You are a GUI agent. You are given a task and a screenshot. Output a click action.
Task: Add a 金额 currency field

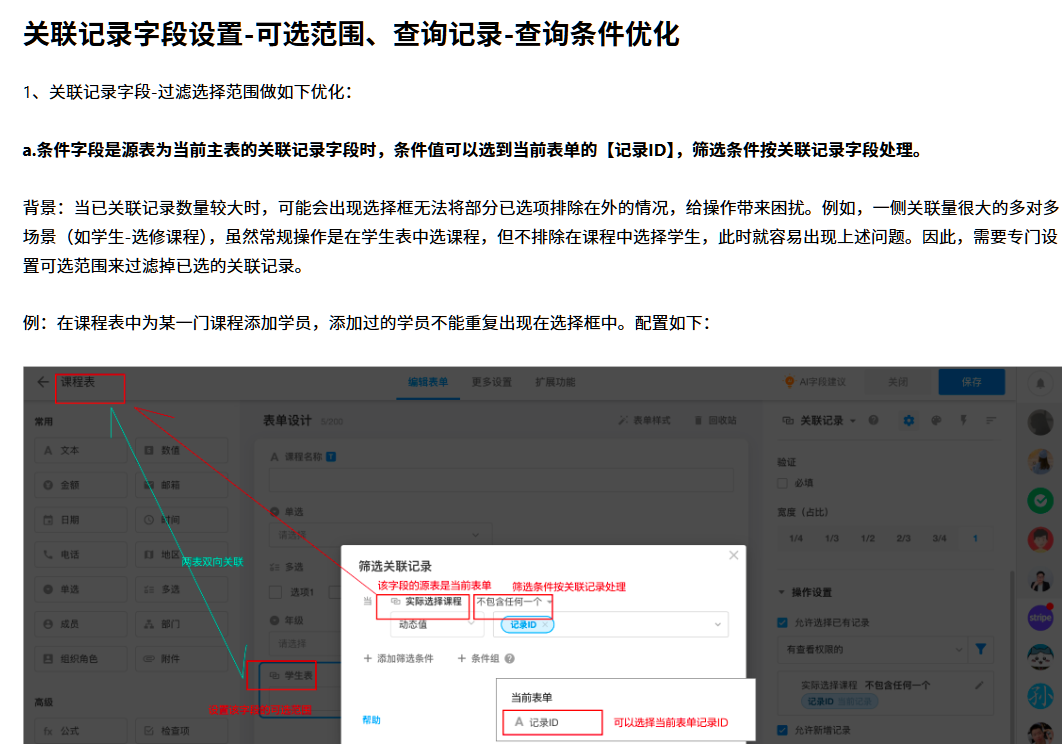click(81, 485)
